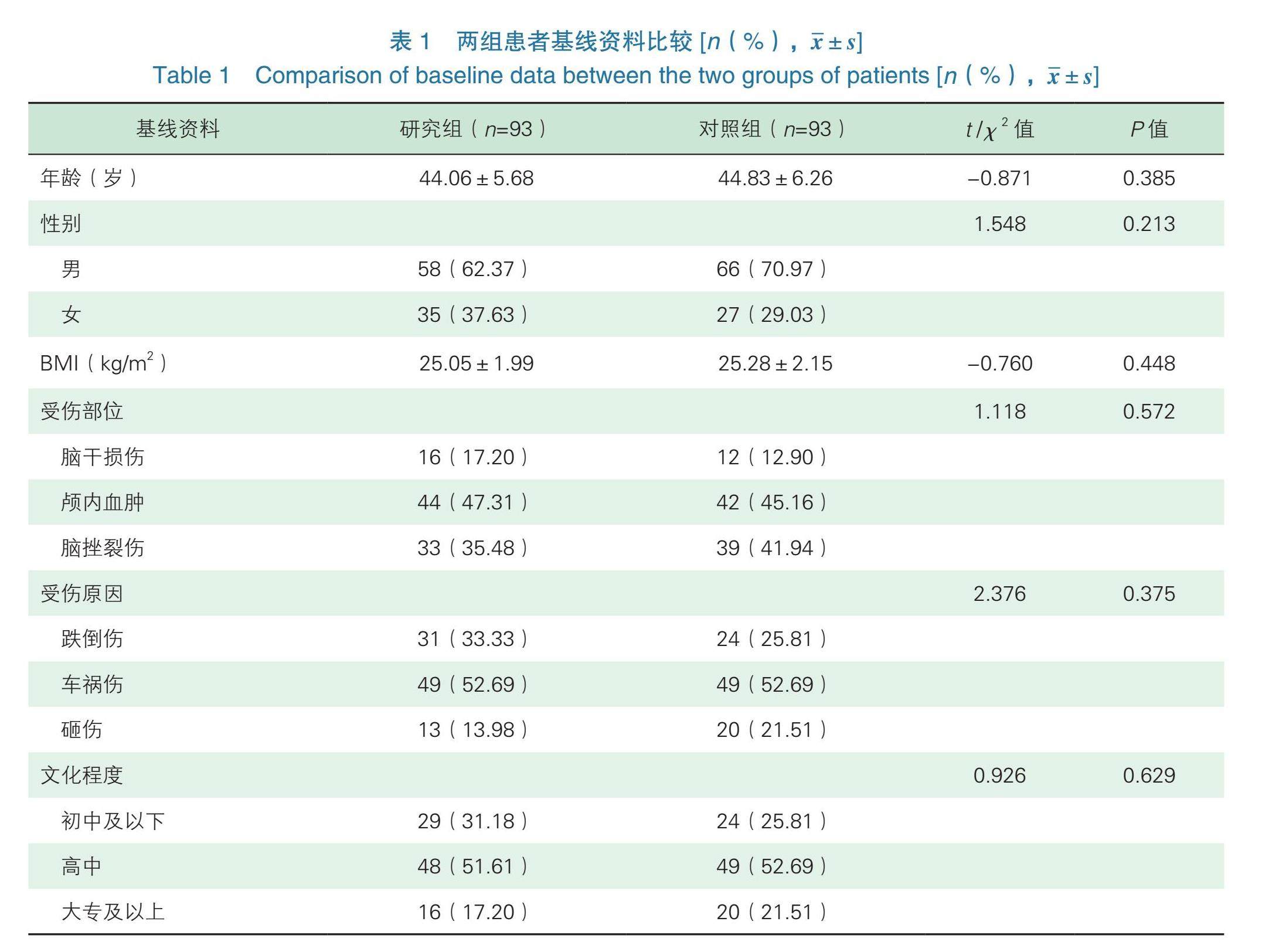Click the 颅内血肿 row label
The image size is (1265, 952).
click(x=103, y=502)
